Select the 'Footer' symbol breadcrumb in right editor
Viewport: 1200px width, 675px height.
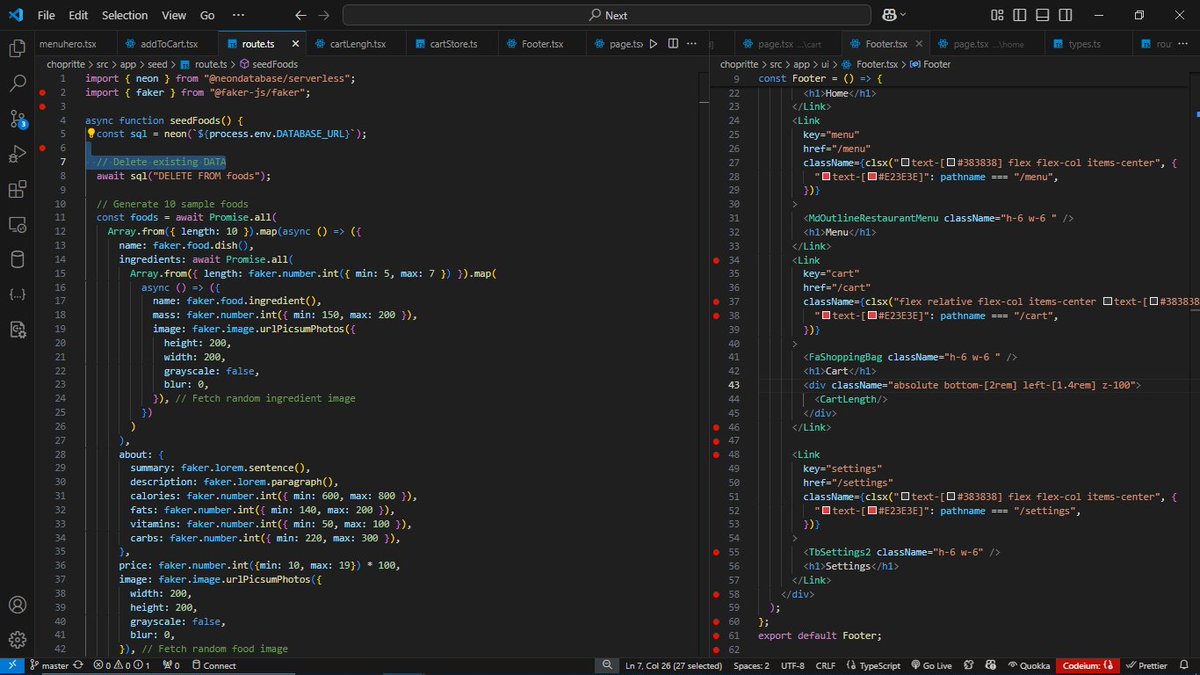[x=936, y=64]
